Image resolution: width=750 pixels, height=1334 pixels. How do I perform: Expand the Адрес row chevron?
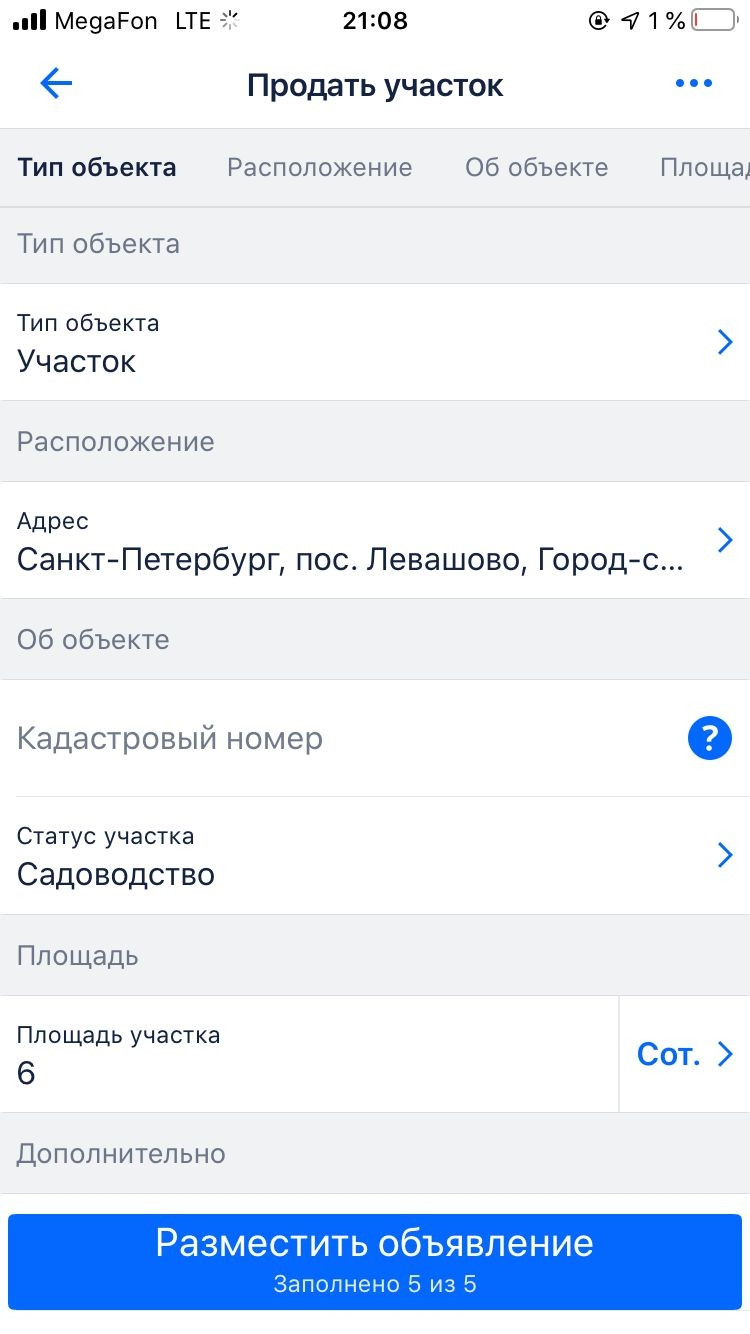[x=726, y=541]
